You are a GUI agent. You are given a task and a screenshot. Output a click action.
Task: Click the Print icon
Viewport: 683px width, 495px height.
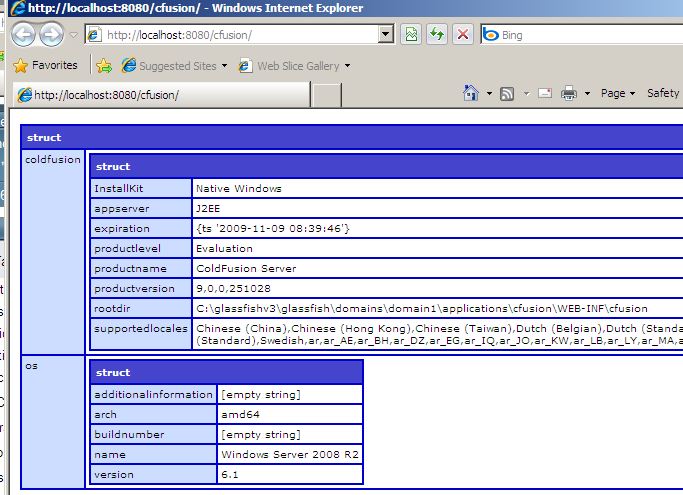point(568,93)
